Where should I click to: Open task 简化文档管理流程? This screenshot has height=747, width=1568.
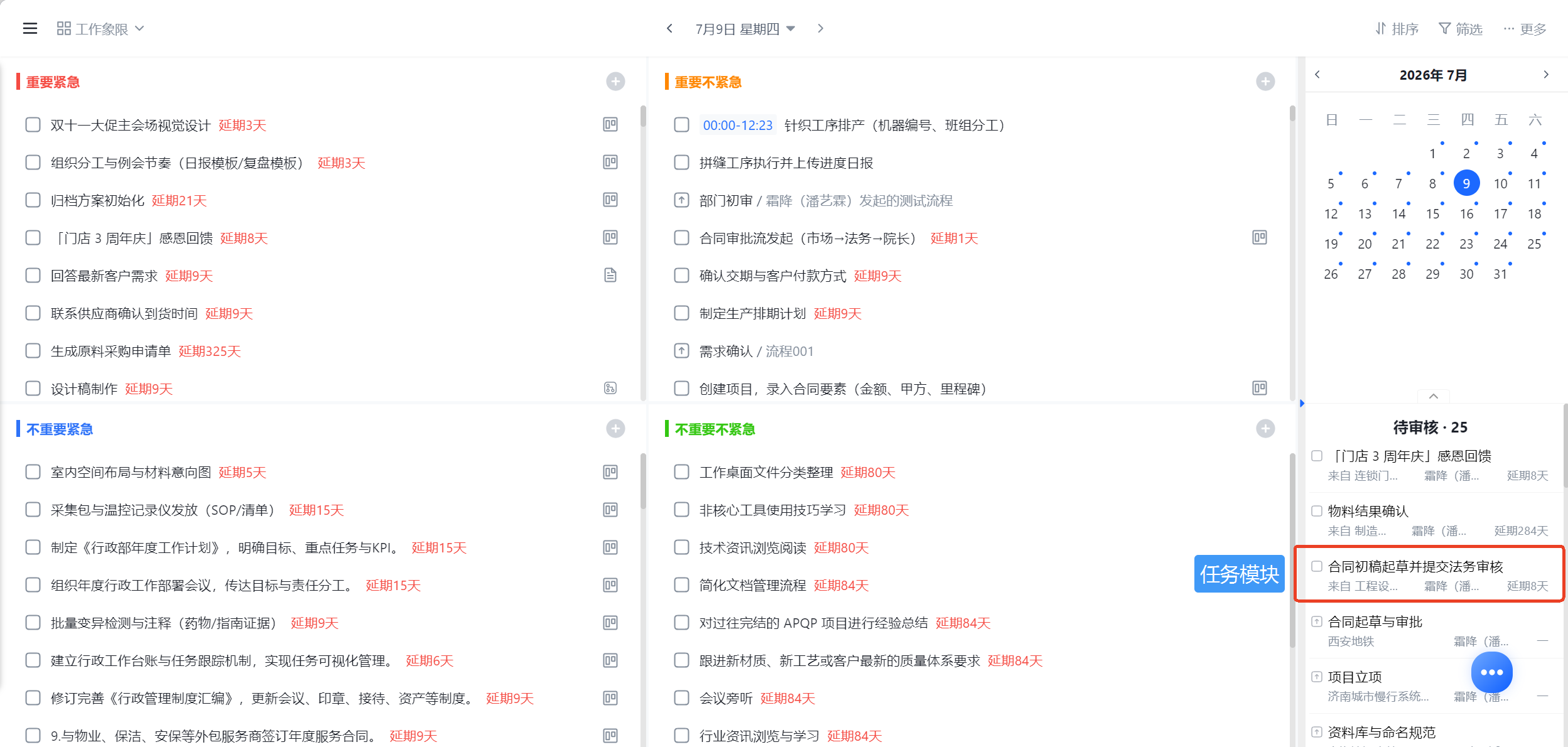coord(753,585)
